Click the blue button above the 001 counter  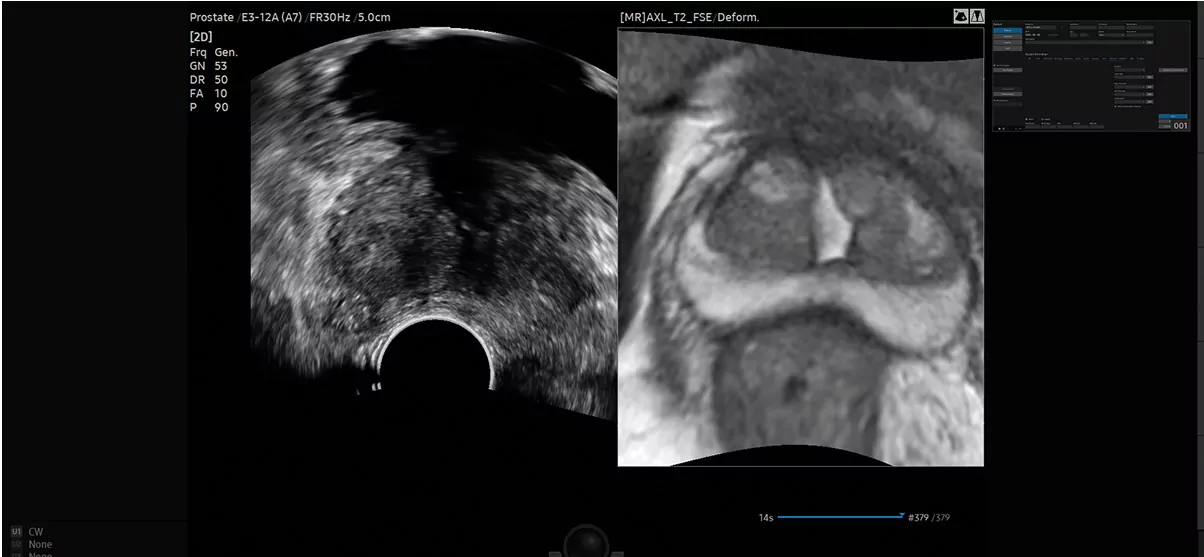(x=1173, y=117)
